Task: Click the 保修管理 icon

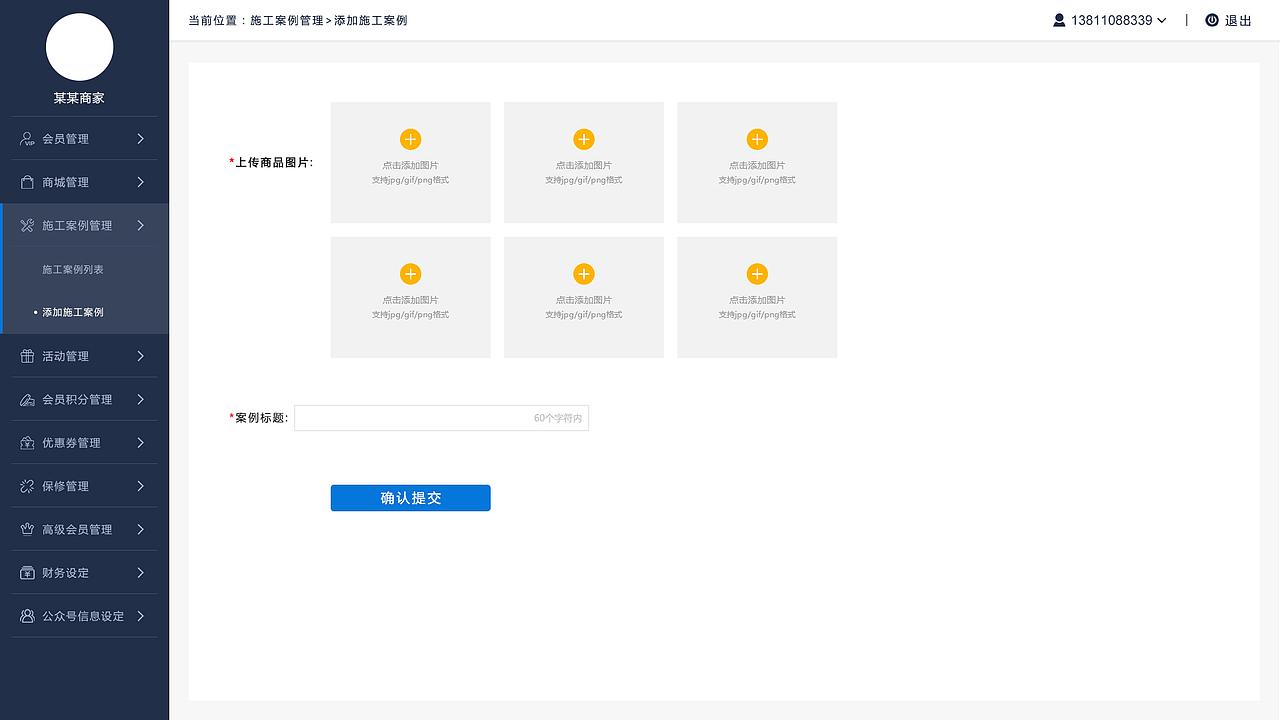Action: pos(27,486)
